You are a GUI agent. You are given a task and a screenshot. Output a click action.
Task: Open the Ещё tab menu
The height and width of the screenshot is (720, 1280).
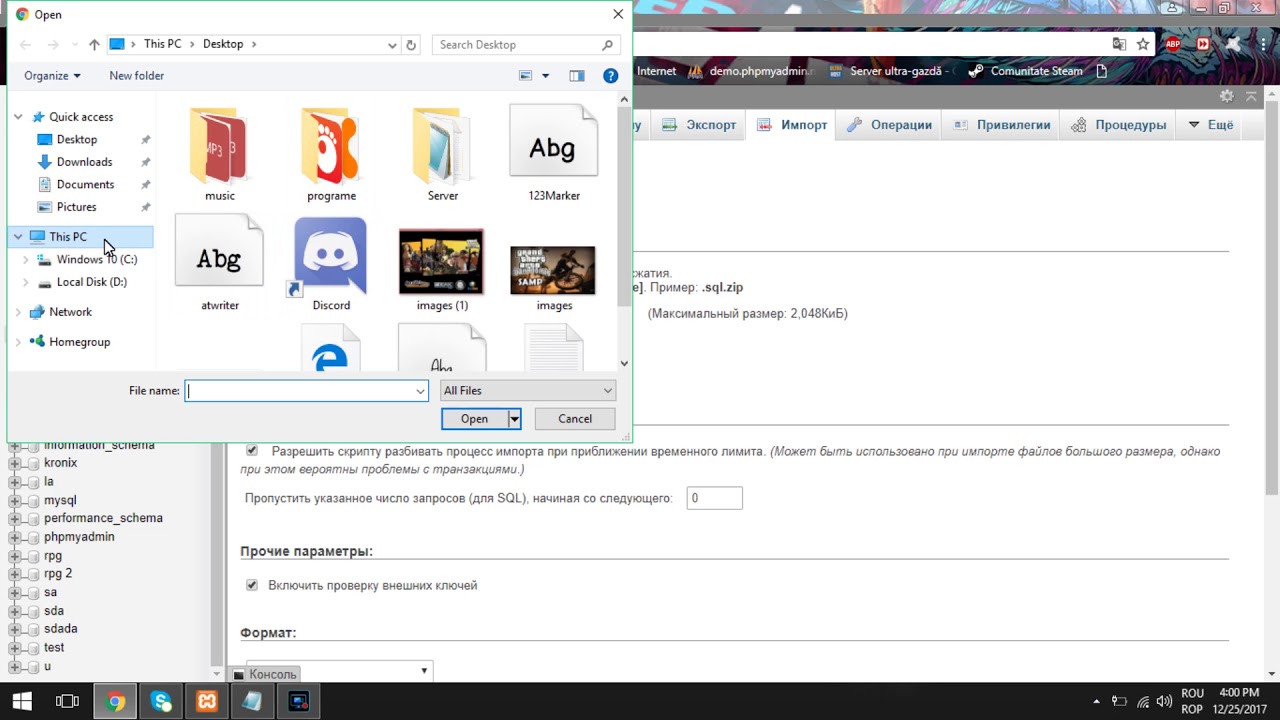click(1210, 125)
